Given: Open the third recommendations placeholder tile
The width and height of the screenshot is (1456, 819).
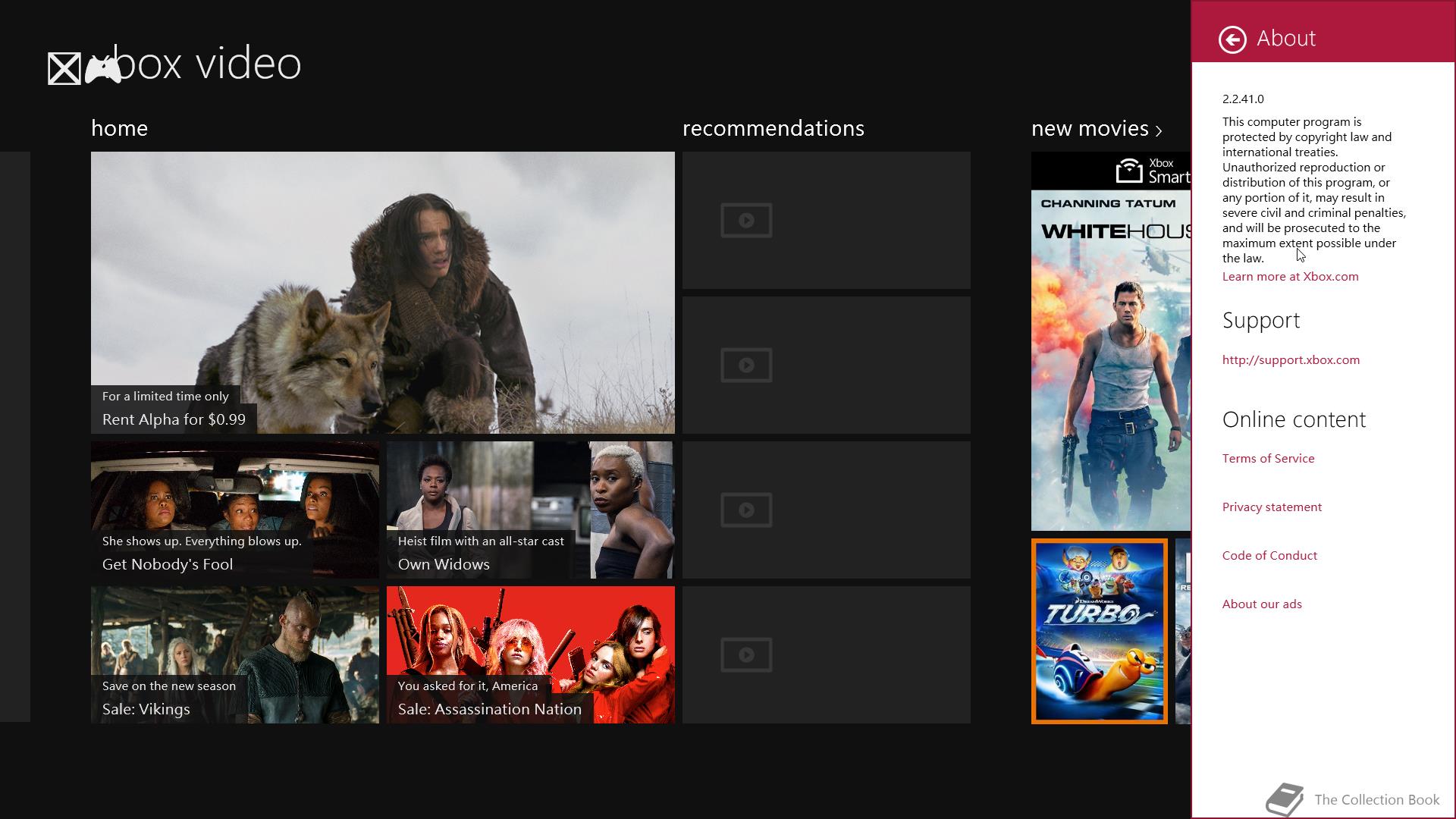Looking at the screenshot, I should tap(826, 510).
